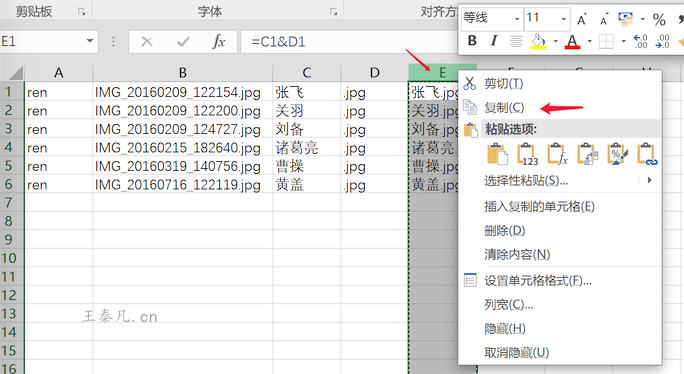The image size is (684, 374).
Task: Expand 选择性粘贴 submenu arrow
Action: tap(649, 180)
